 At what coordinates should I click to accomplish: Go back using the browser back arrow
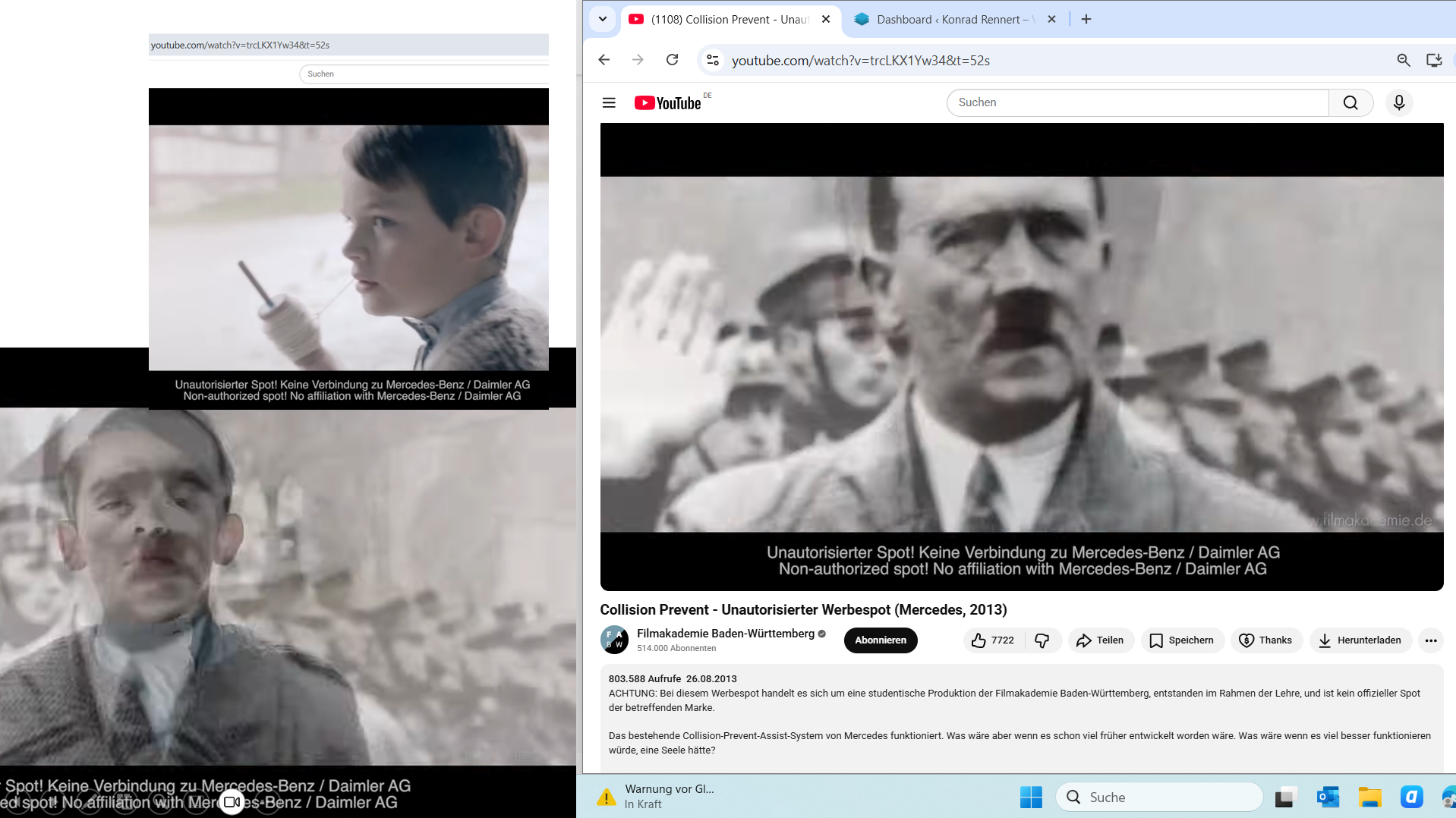(x=604, y=60)
